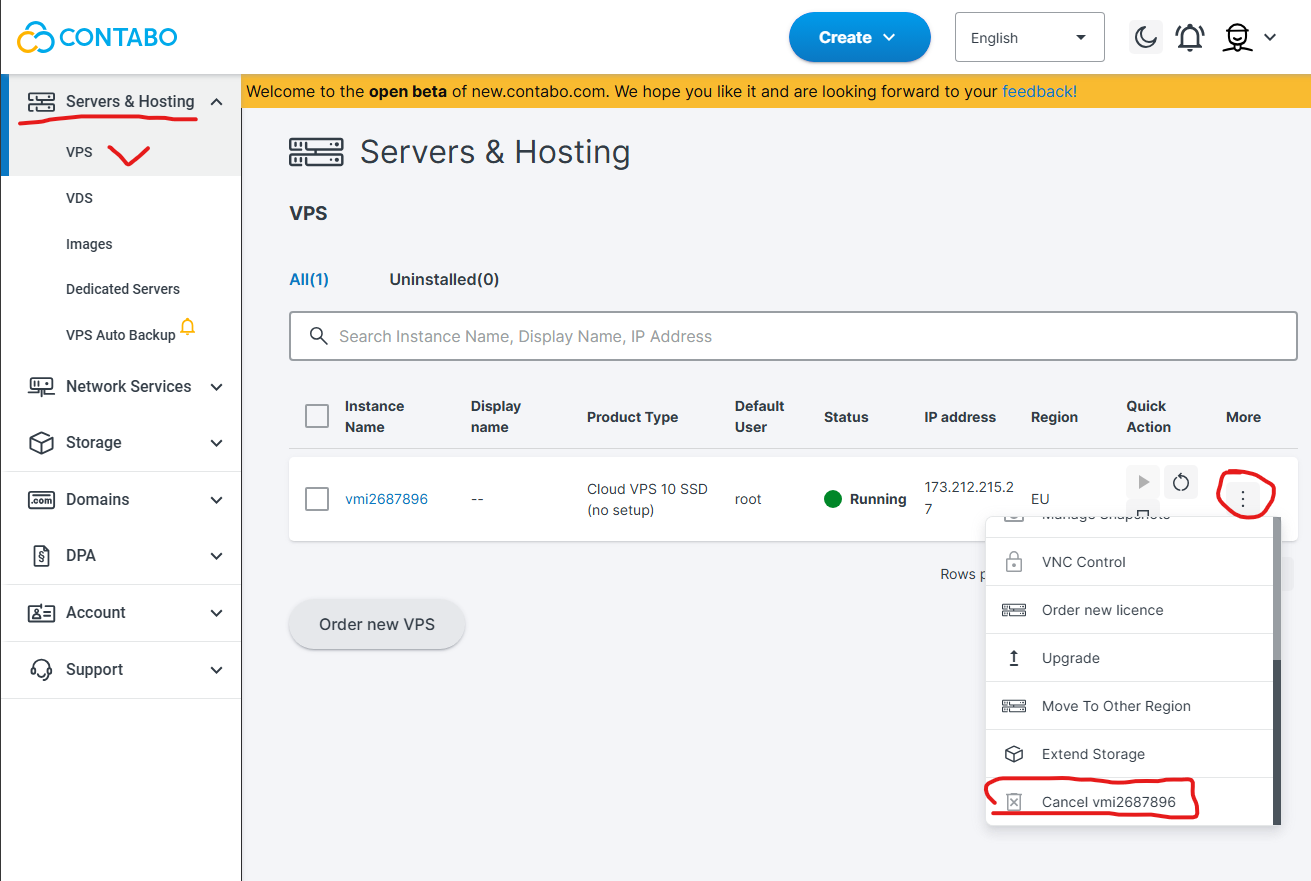Image resolution: width=1311 pixels, height=881 pixels.
Task: Choose Cancel vmi2687896 from menu
Action: point(1108,802)
